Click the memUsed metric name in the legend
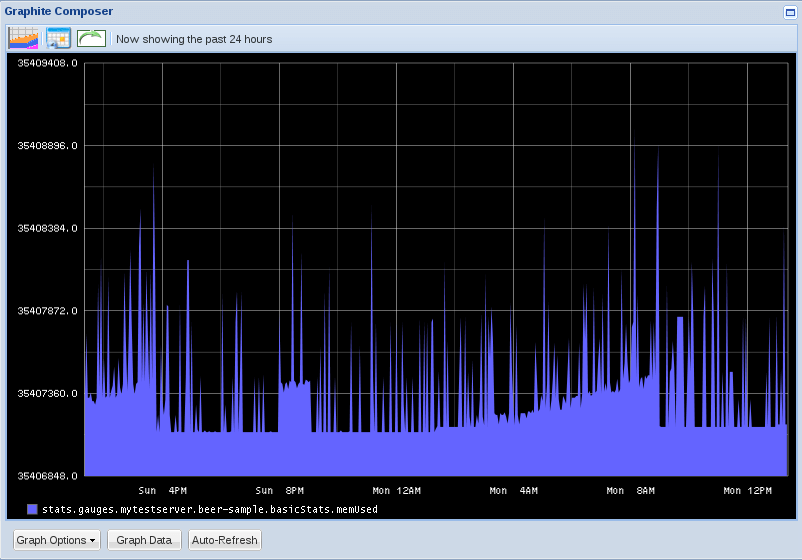The image size is (802, 560). pos(209,510)
